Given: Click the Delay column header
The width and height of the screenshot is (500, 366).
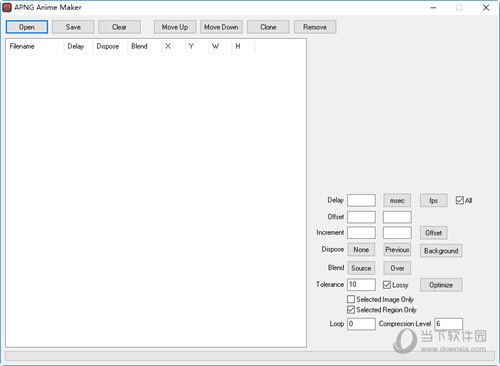Looking at the screenshot, I should point(78,46).
